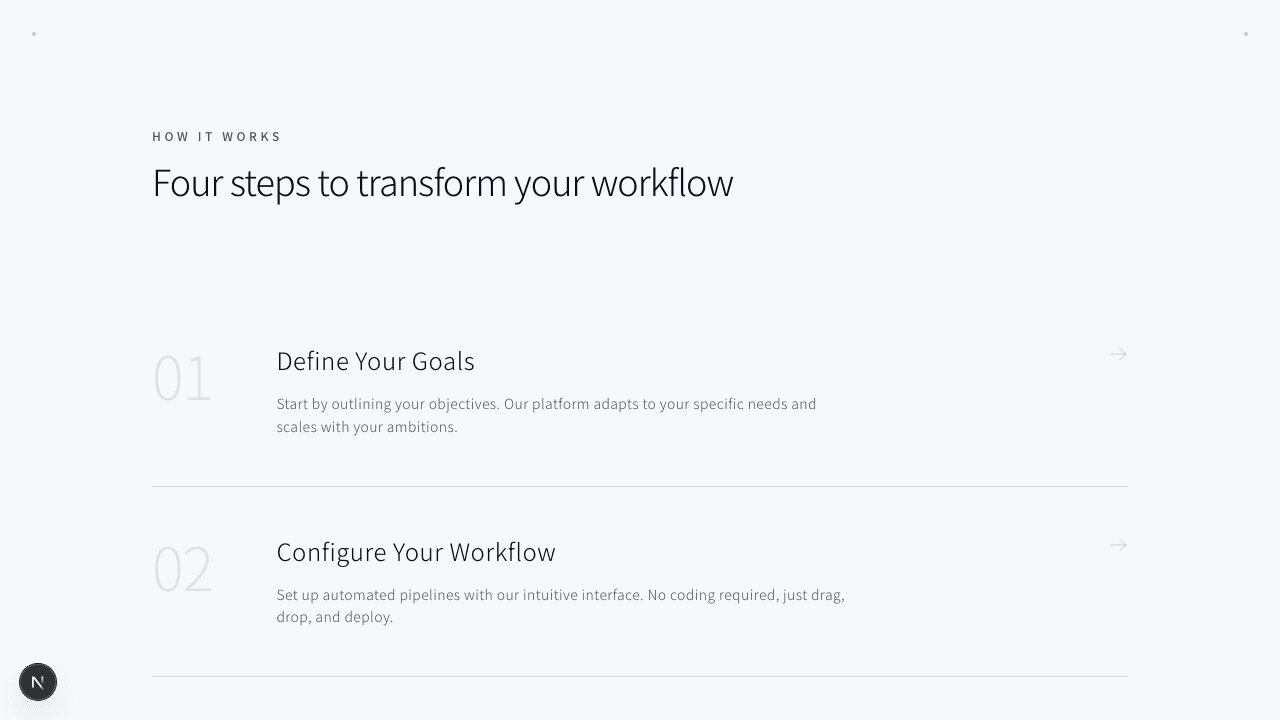The image size is (1280, 720).
Task: Open the Next.js dev tools N badge
Action: 38,682
